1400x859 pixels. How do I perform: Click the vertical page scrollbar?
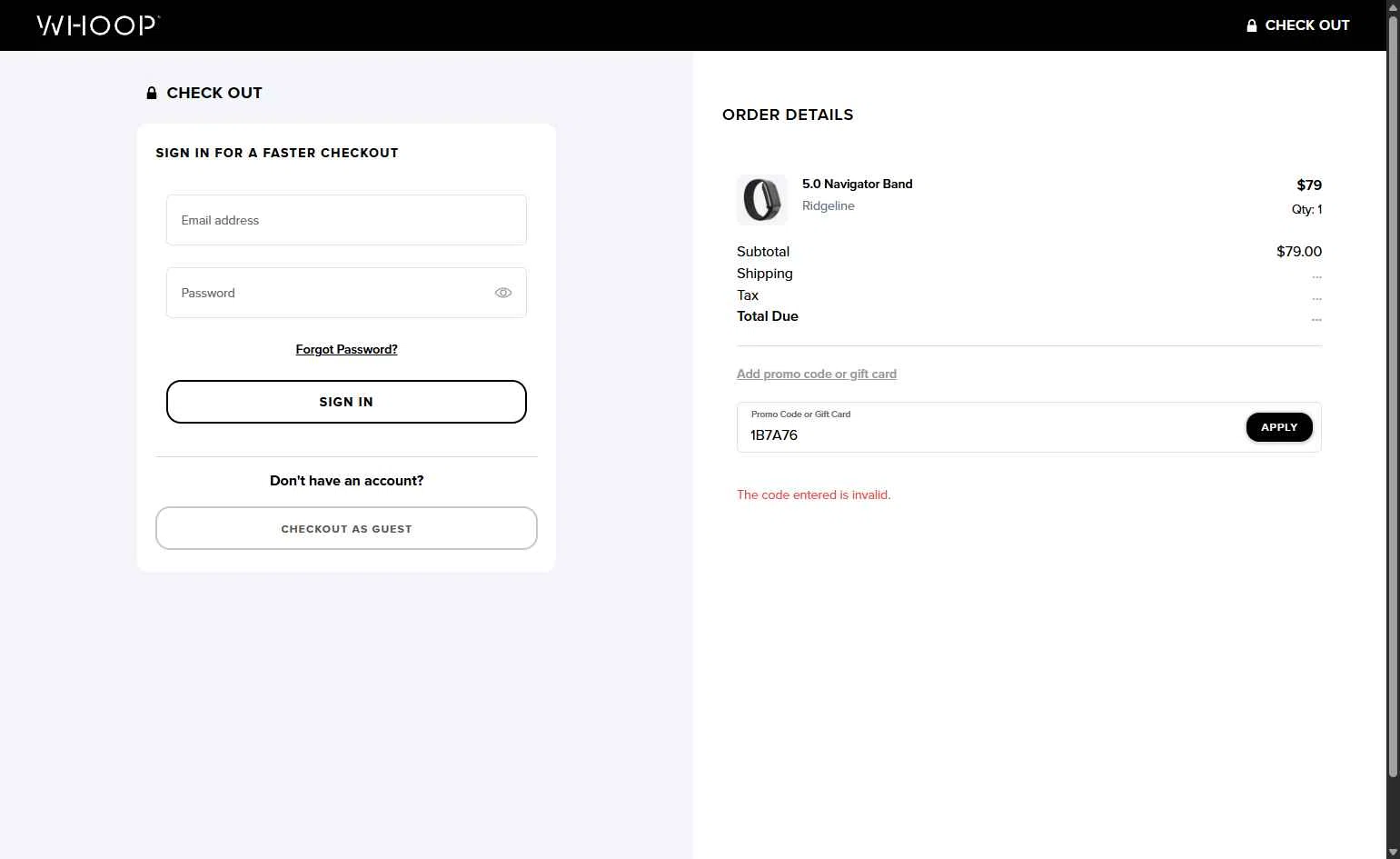click(1393, 396)
